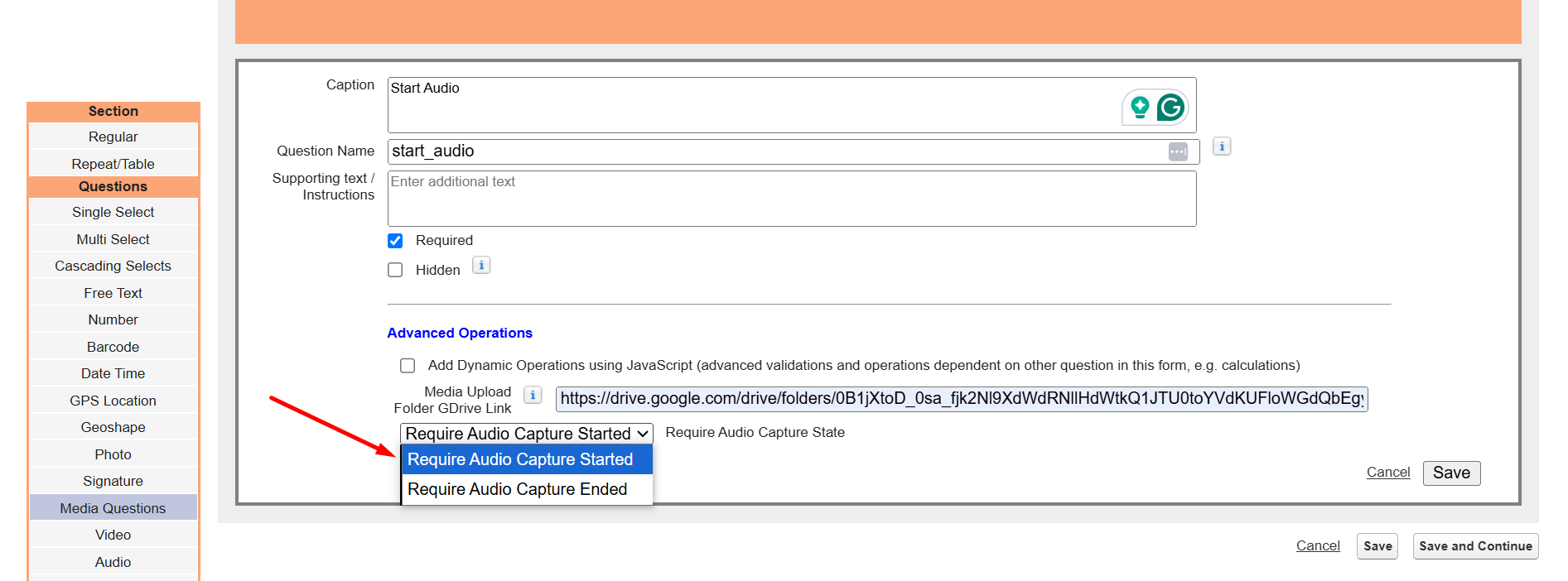Add a GPS Location question
Screen dimensions: 1568x581
tap(113, 401)
